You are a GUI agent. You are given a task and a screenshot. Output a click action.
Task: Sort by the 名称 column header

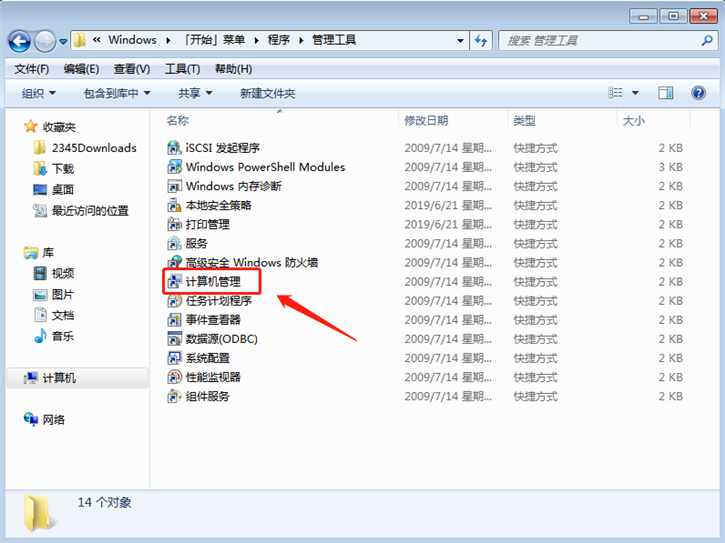tap(178, 121)
